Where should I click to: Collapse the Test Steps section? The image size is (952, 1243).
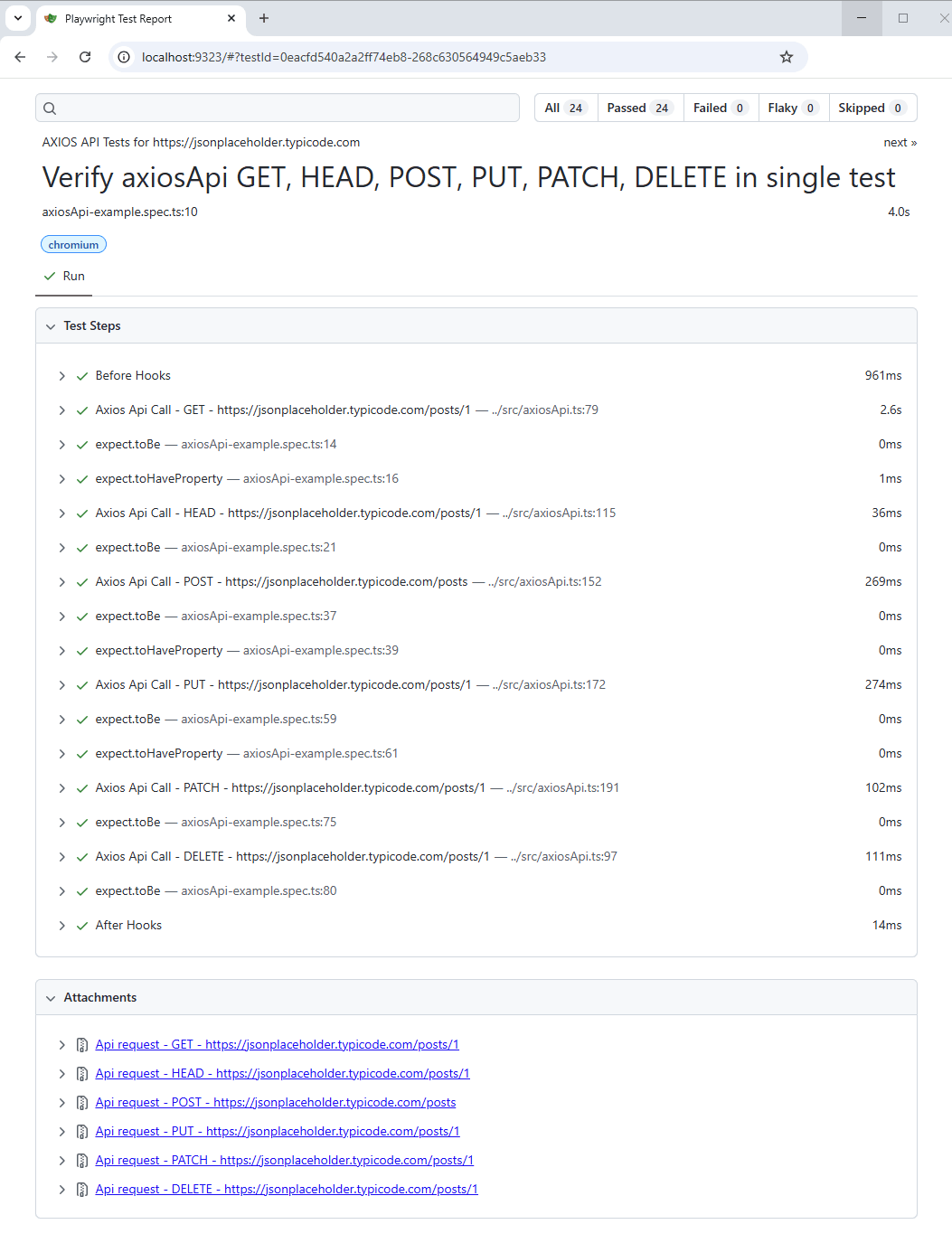click(51, 325)
